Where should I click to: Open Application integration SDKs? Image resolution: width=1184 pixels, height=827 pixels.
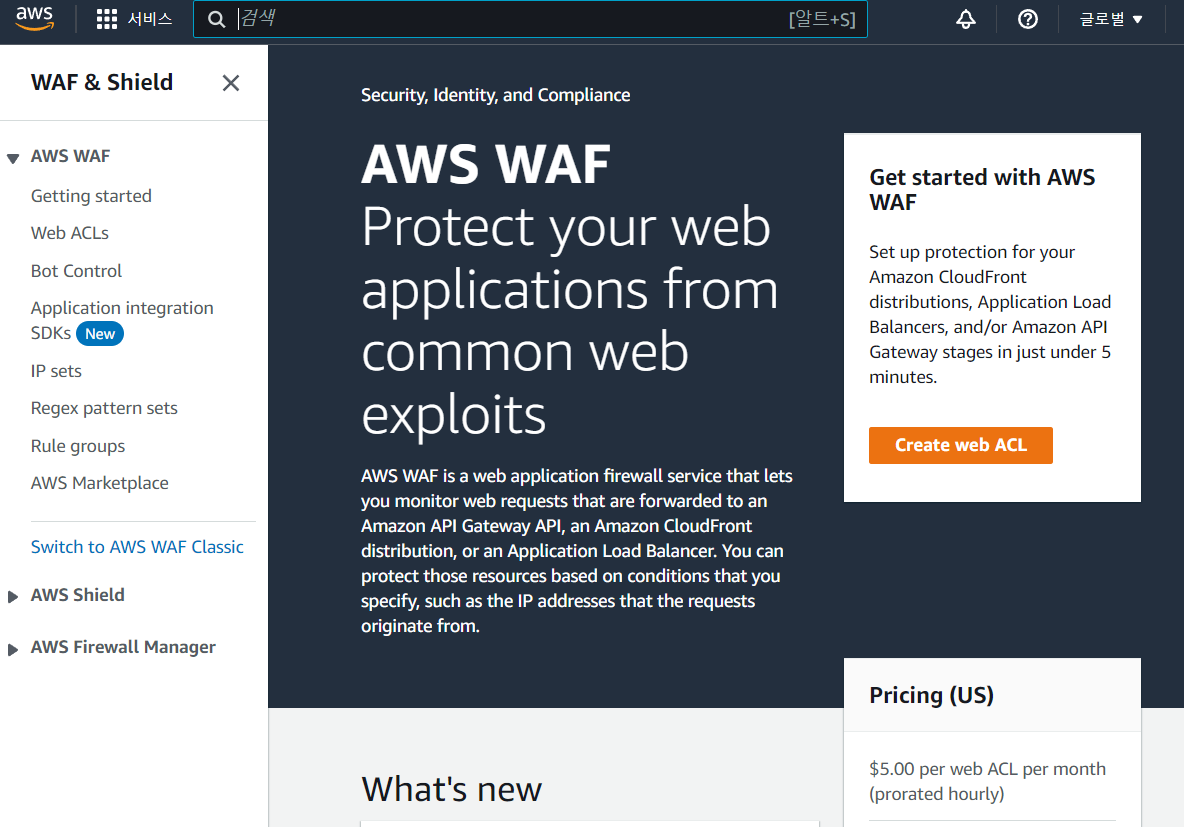pos(122,321)
